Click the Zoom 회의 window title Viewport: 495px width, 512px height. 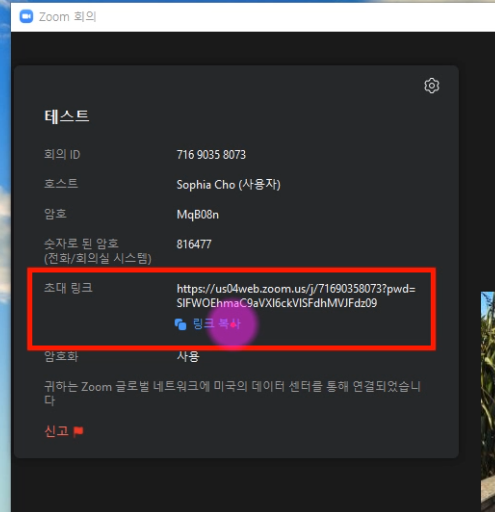(x=67, y=16)
